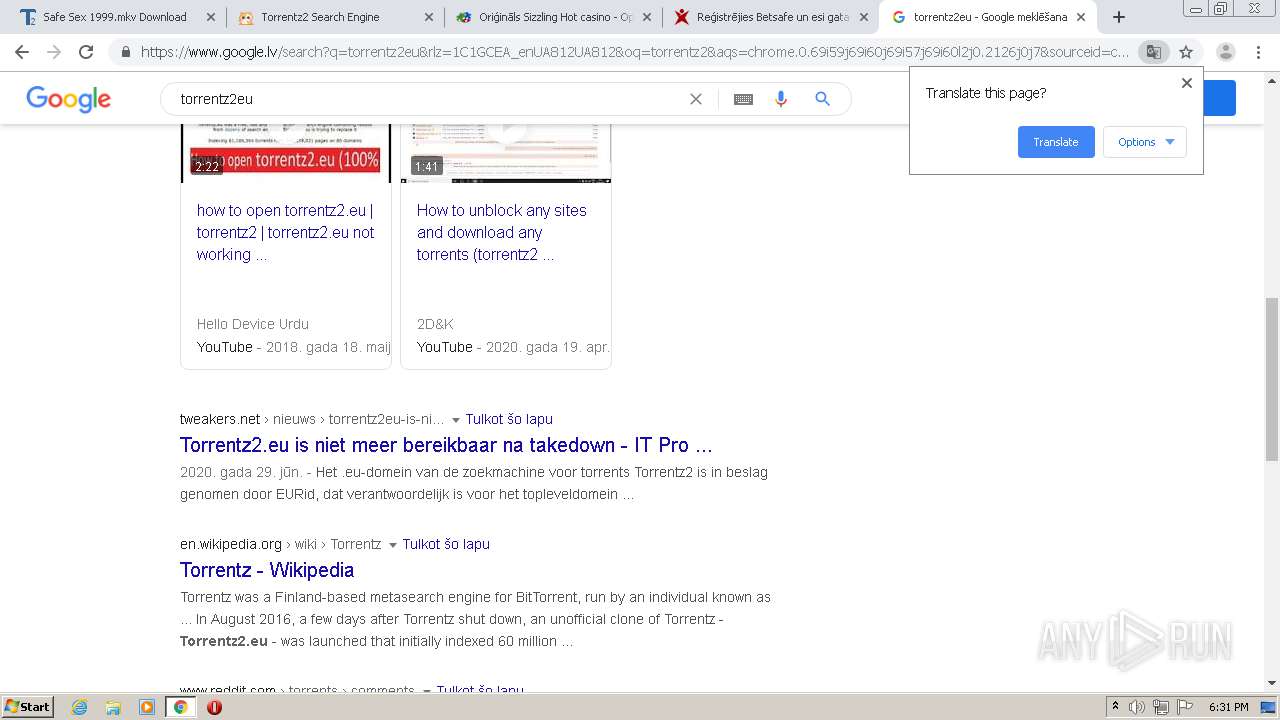Image resolution: width=1280 pixels, height=720 pixels.
Task: Expand reddit.com result dropdown arrow
Action: [427, 691]
